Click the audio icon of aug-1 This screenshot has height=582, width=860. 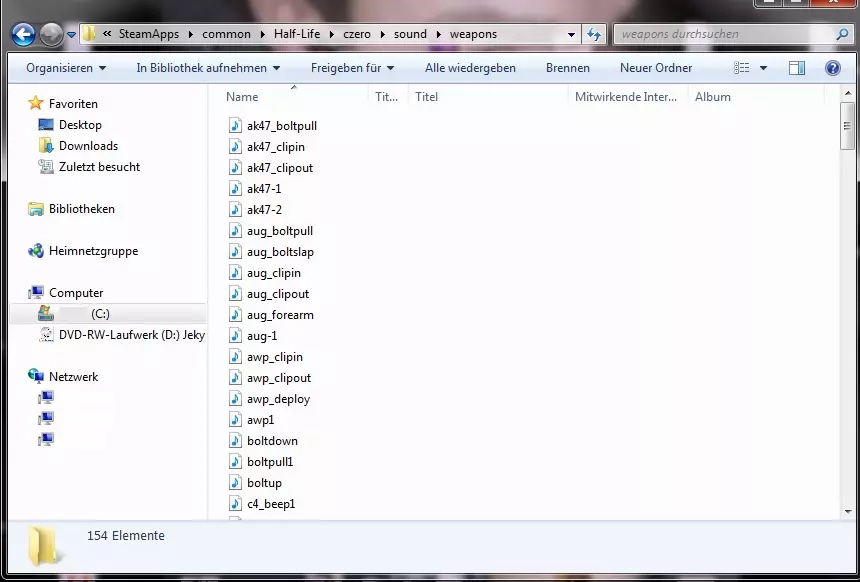[x=235, y=336]
